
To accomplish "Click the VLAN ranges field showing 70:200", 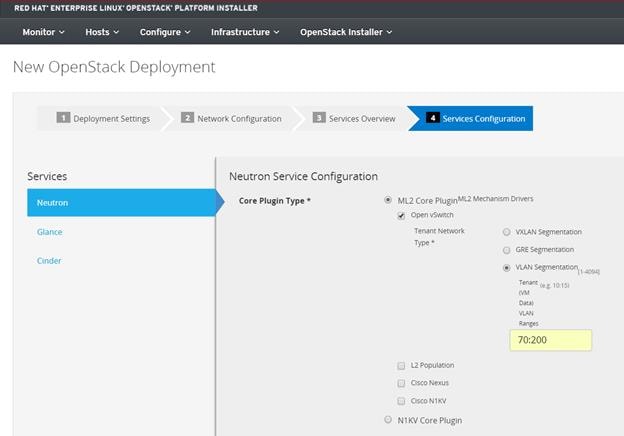I will [x=551, y=340].
